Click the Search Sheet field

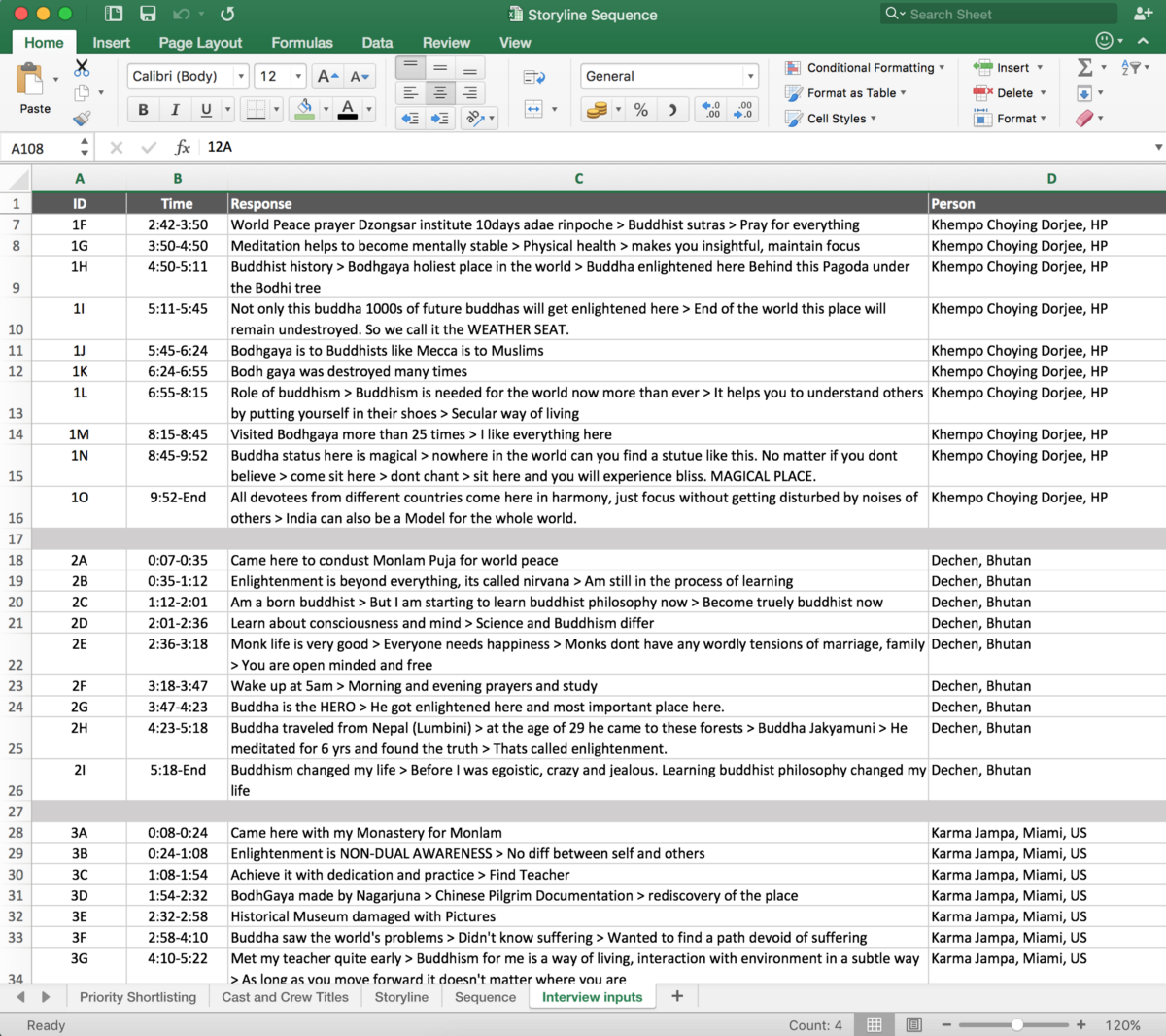(x=998, y=15)
